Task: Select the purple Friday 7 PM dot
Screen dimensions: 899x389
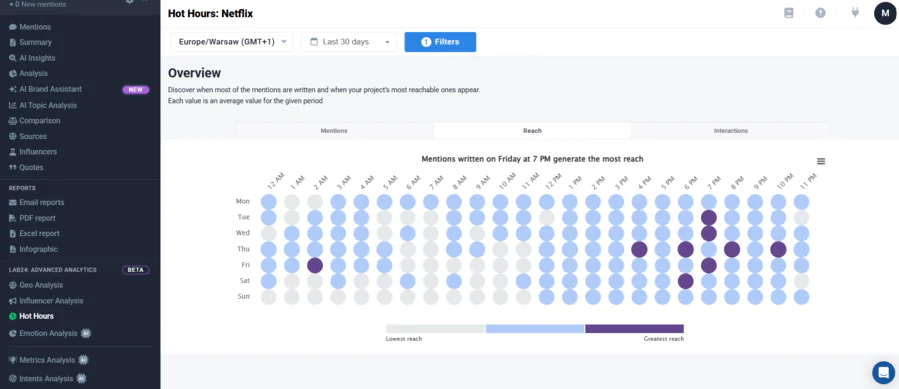Action: [x=709, y=266]
